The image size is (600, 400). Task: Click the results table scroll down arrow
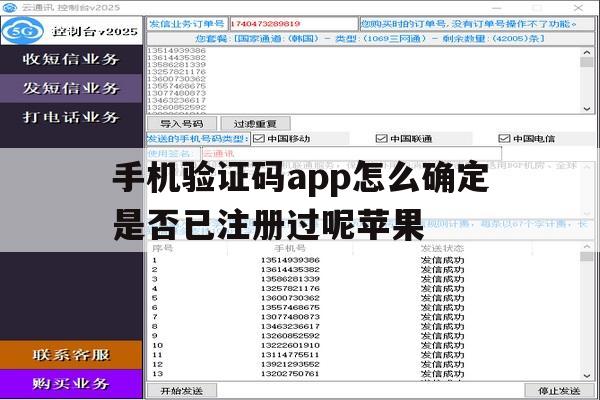coord(587,376)
